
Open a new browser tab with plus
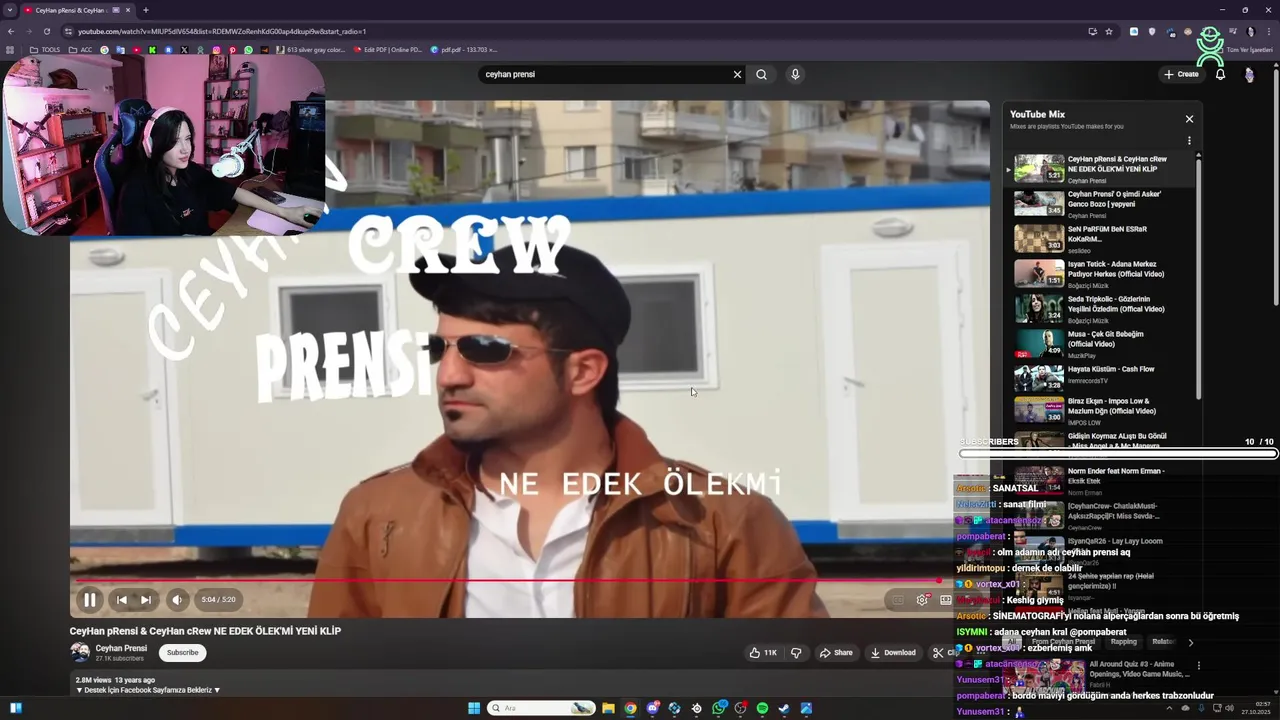(146, 10)
